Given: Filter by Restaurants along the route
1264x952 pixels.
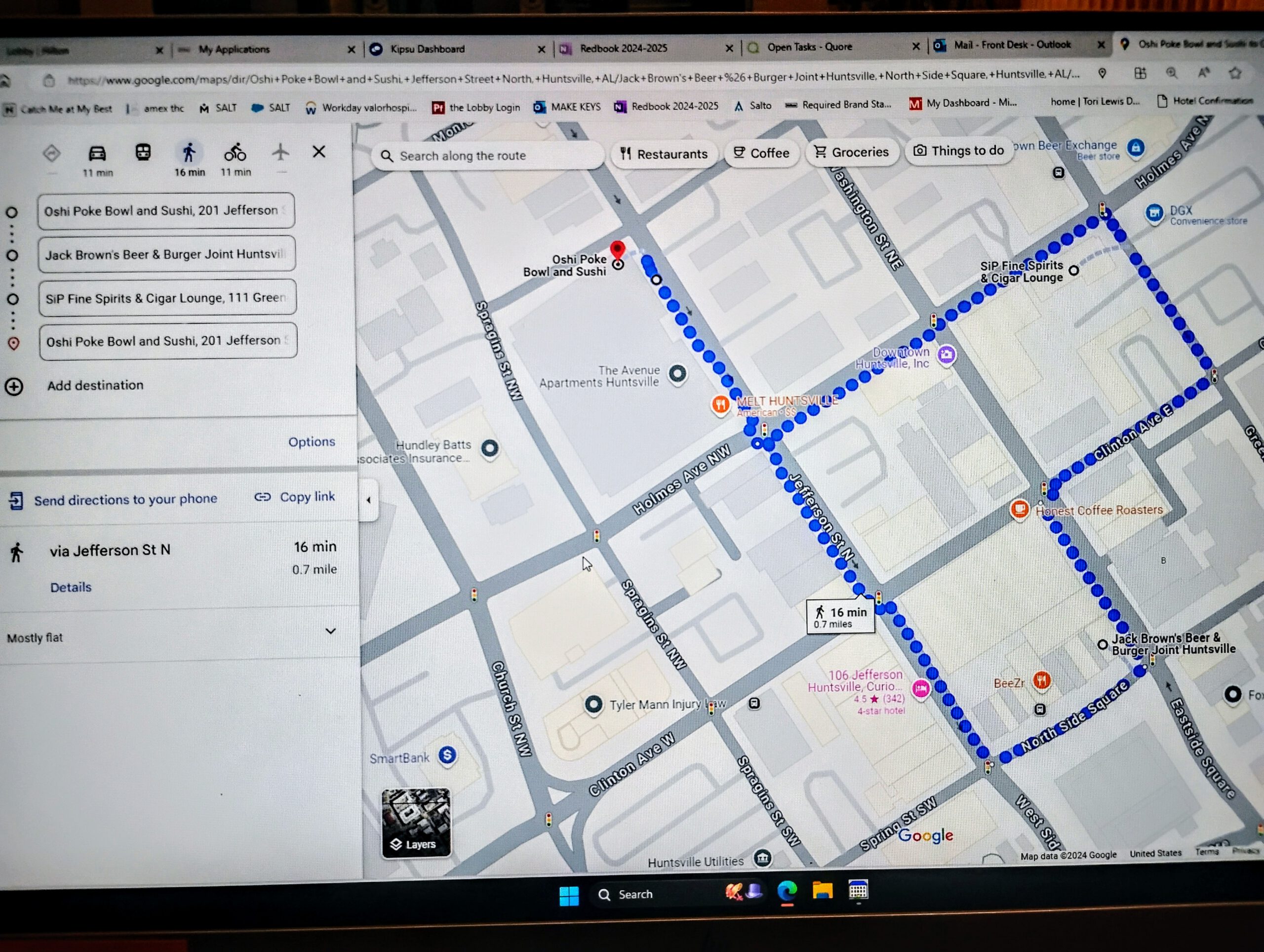Looking at the screenshot, I should [x=664, y=154].
